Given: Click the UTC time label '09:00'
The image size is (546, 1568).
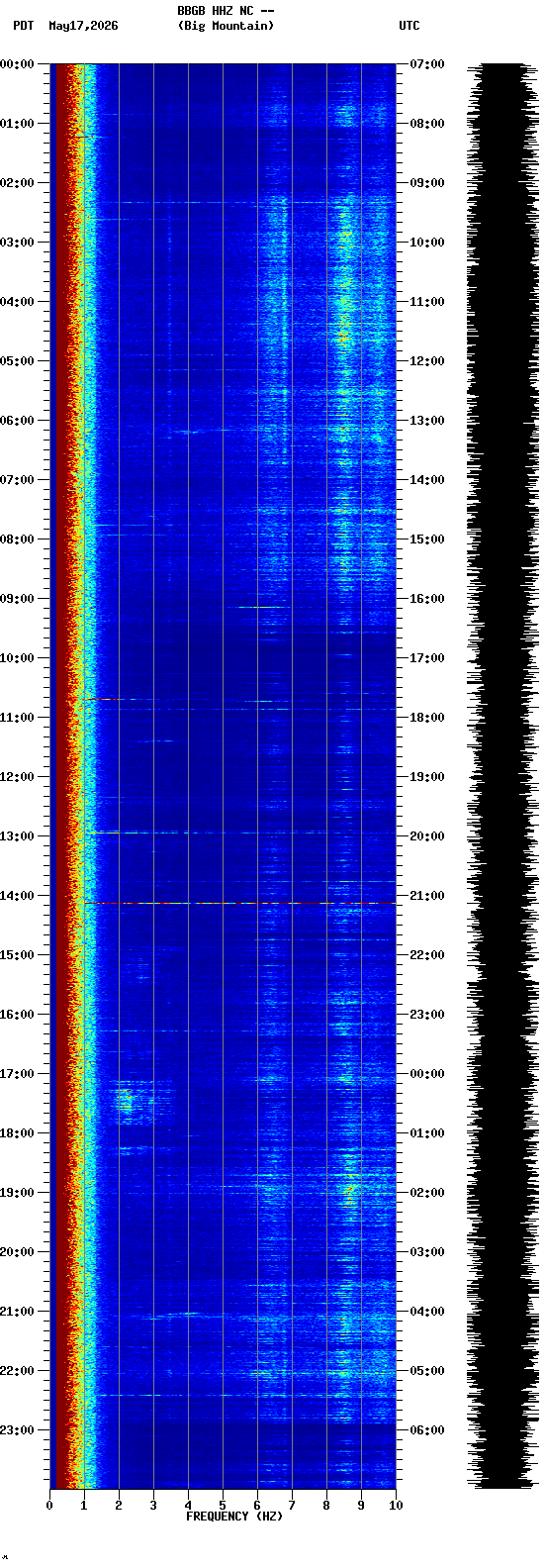Looking at the screenshot, I should click(x=427, y=183).
